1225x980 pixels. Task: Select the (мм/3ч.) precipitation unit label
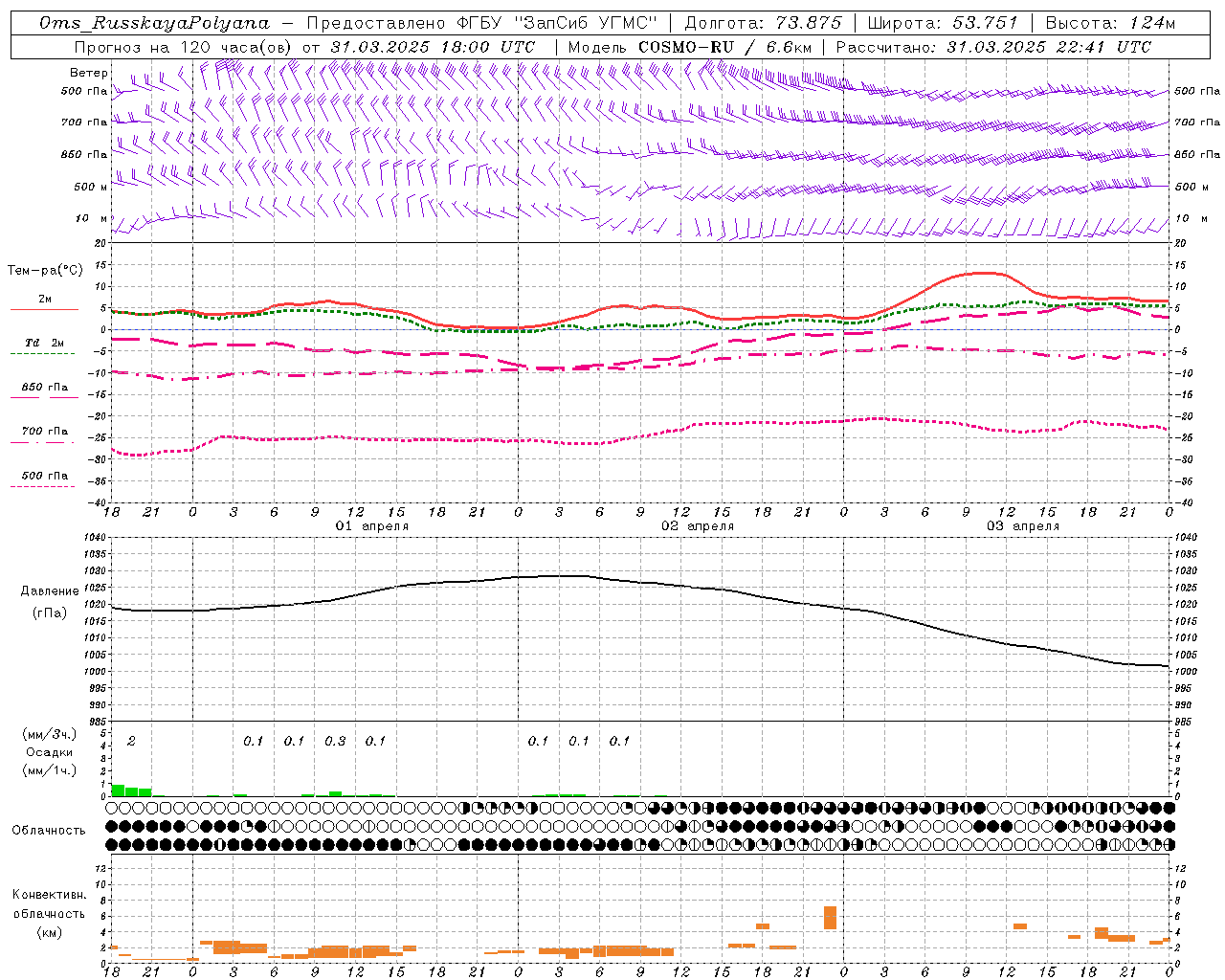coord(48,734)
